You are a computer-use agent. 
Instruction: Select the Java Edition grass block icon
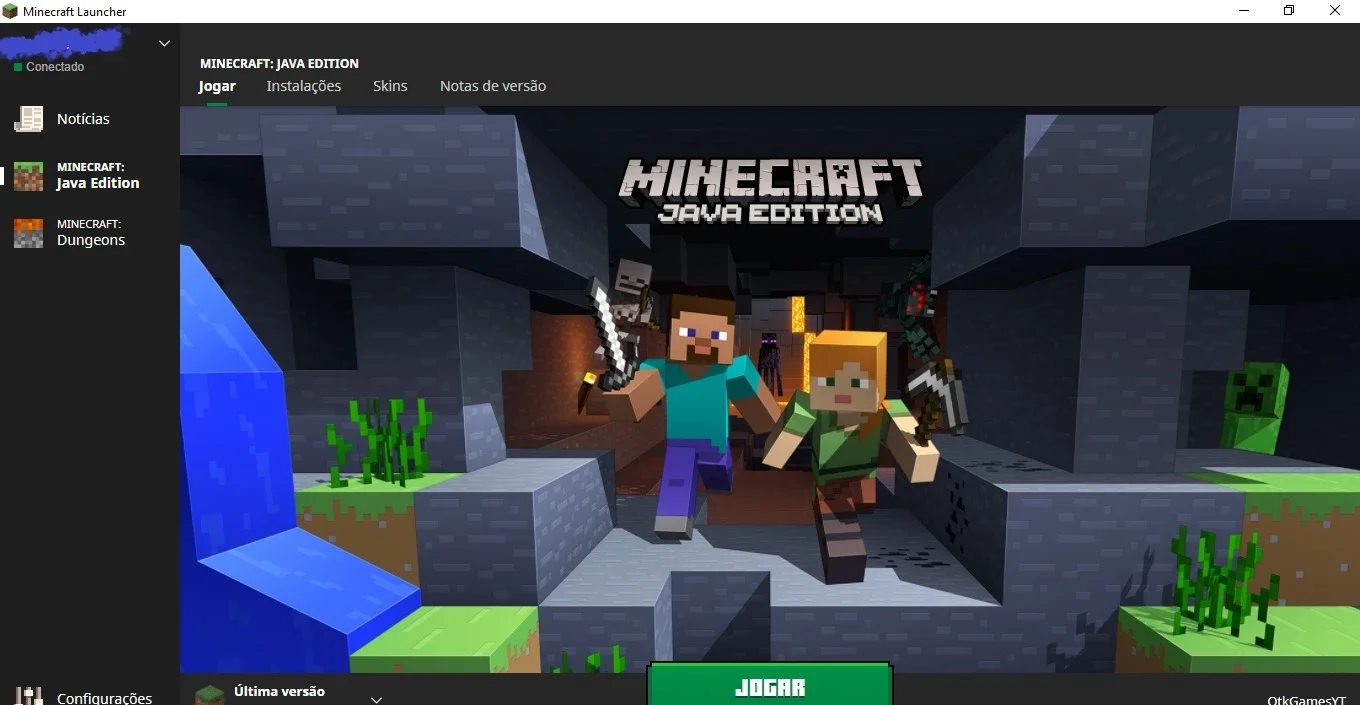(x=28, y=176)
